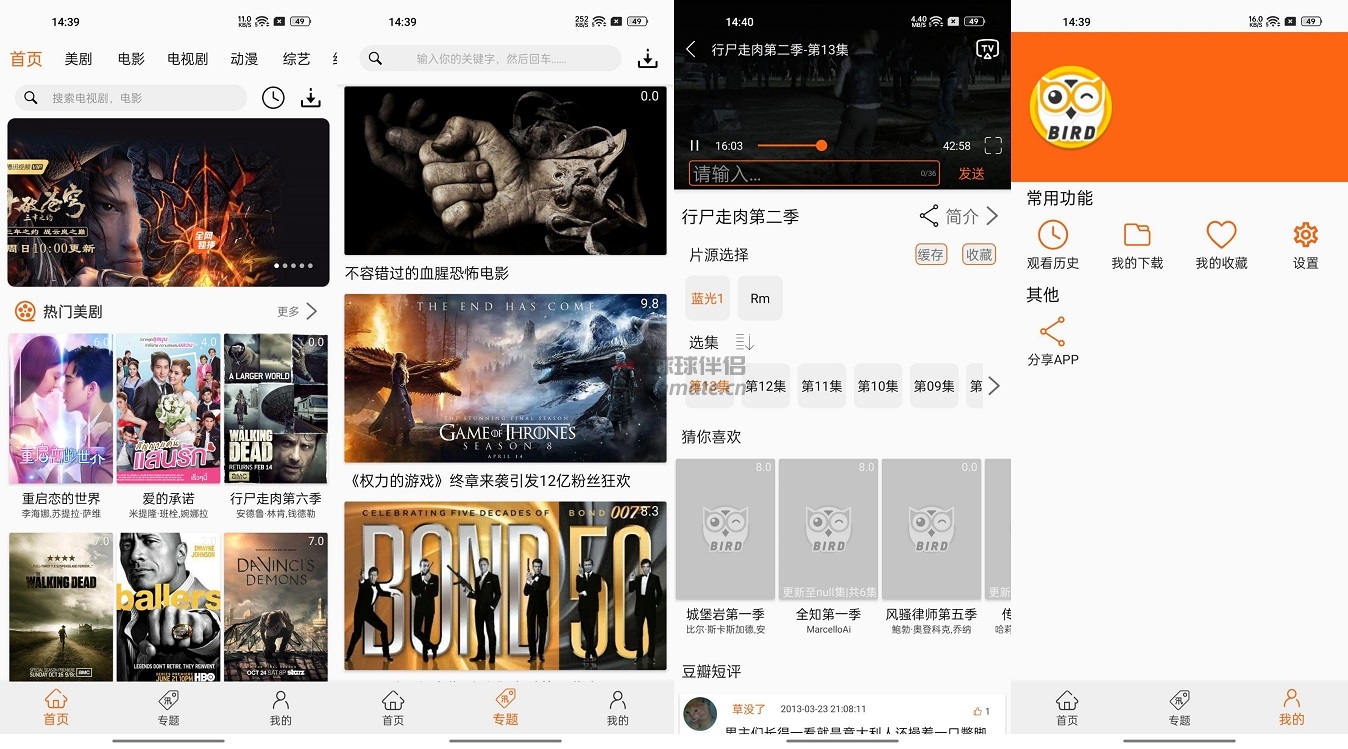This screenshot has height=749, width=1348.
Task: Switch to the 电视剧 category tab
Action: point(188,59)
